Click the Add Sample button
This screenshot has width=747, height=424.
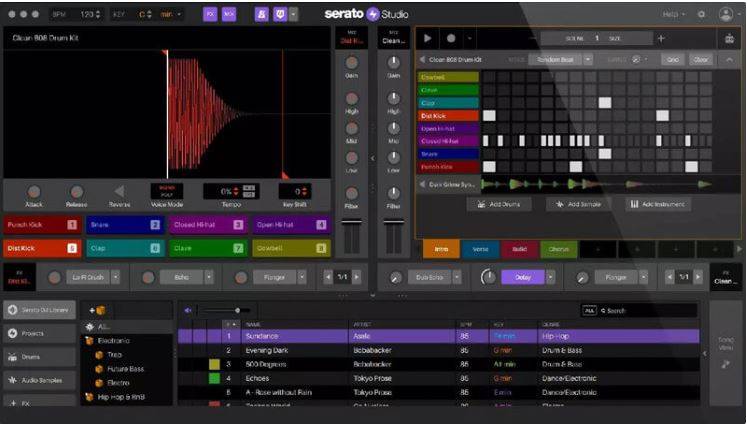(579, 204)
